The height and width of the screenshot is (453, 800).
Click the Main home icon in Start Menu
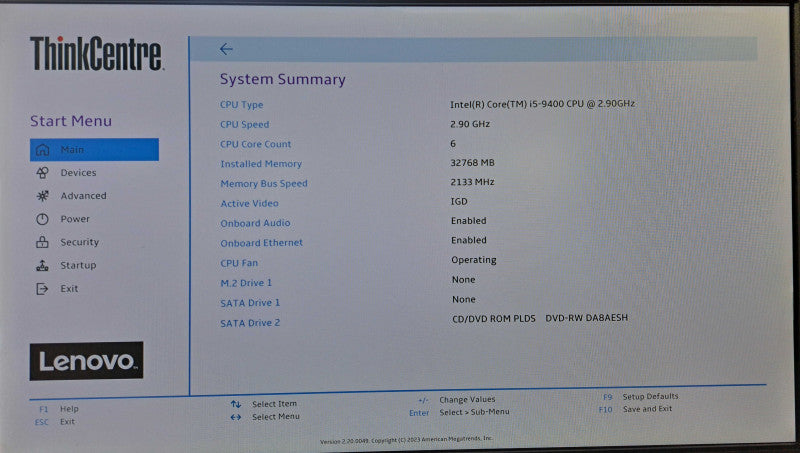tap(42, 149)
